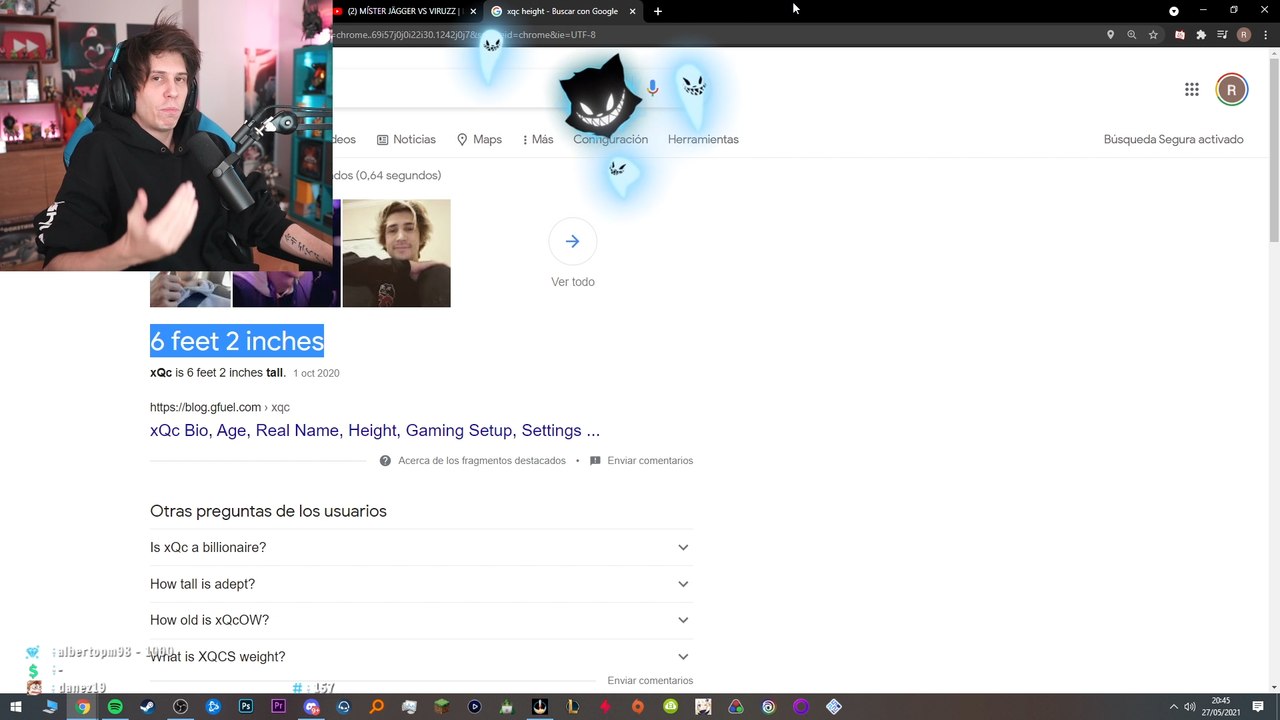This screenshot has width=1280, height=720.
Task: Click the Google account avatar on the page
Action: click(1232, 90)
